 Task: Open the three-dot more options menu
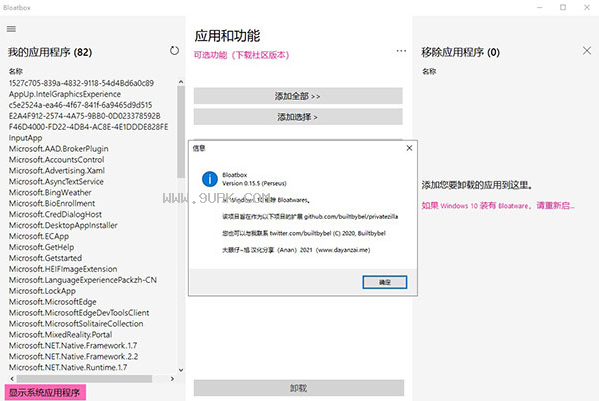click(x=401, y=51)
